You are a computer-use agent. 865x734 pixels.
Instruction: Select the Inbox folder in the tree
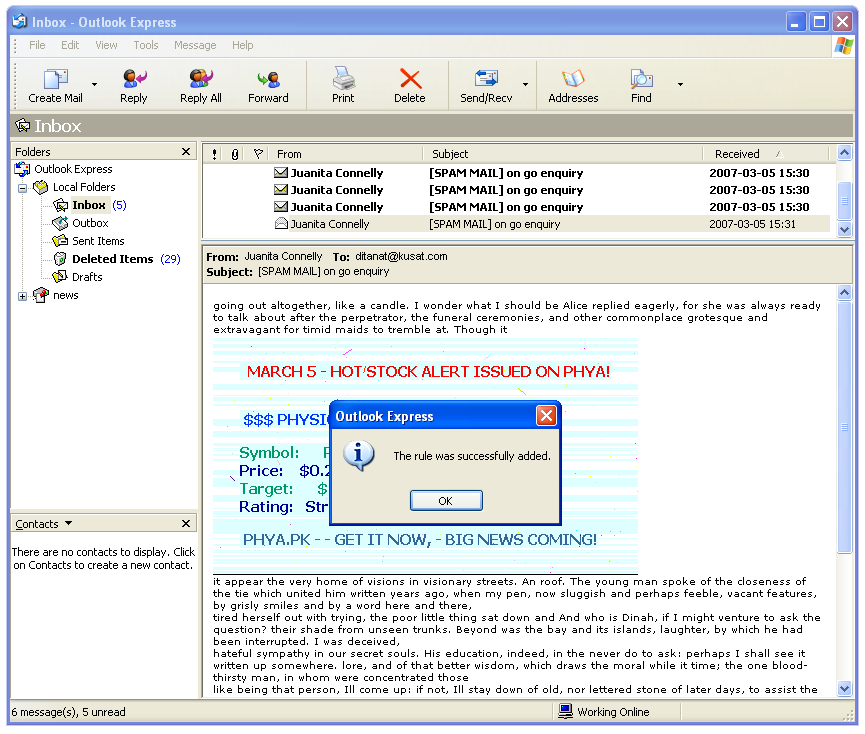click(x=88, y=205)
